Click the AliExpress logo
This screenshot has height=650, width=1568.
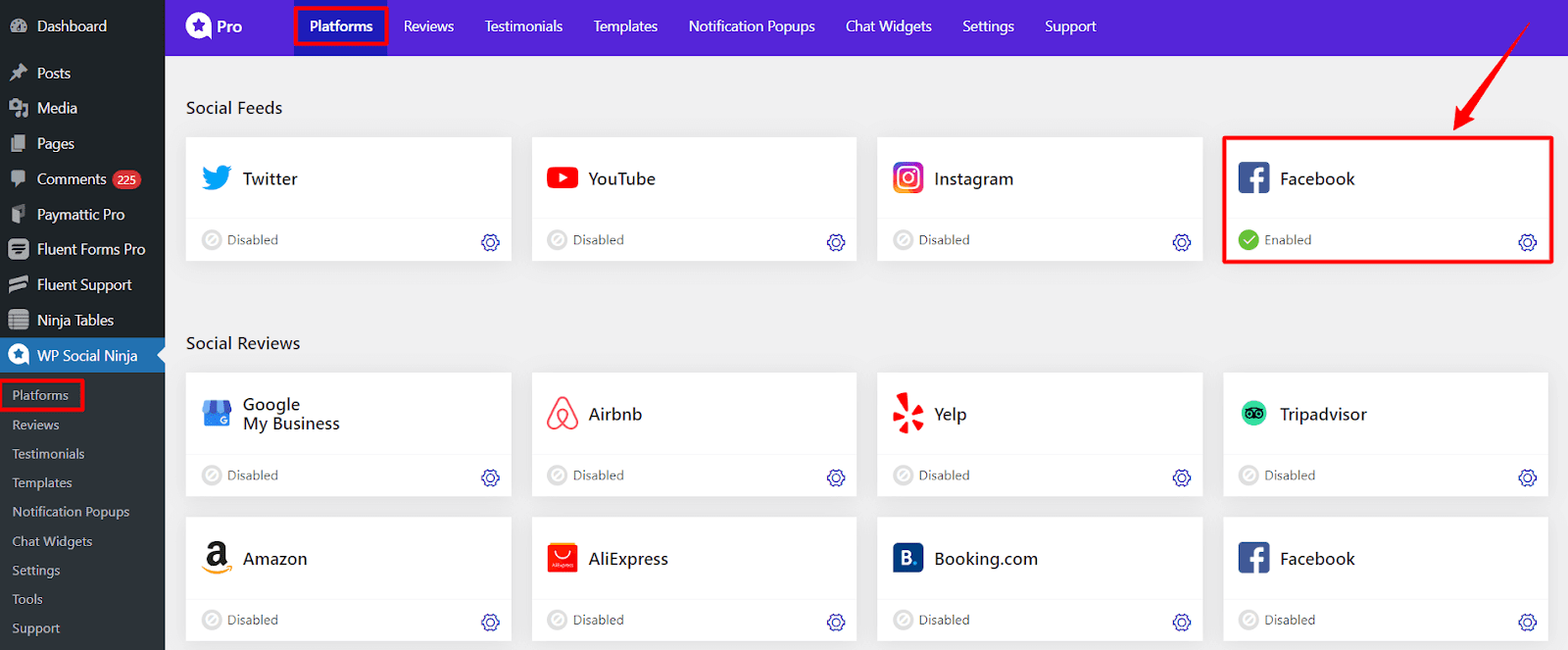563,558
